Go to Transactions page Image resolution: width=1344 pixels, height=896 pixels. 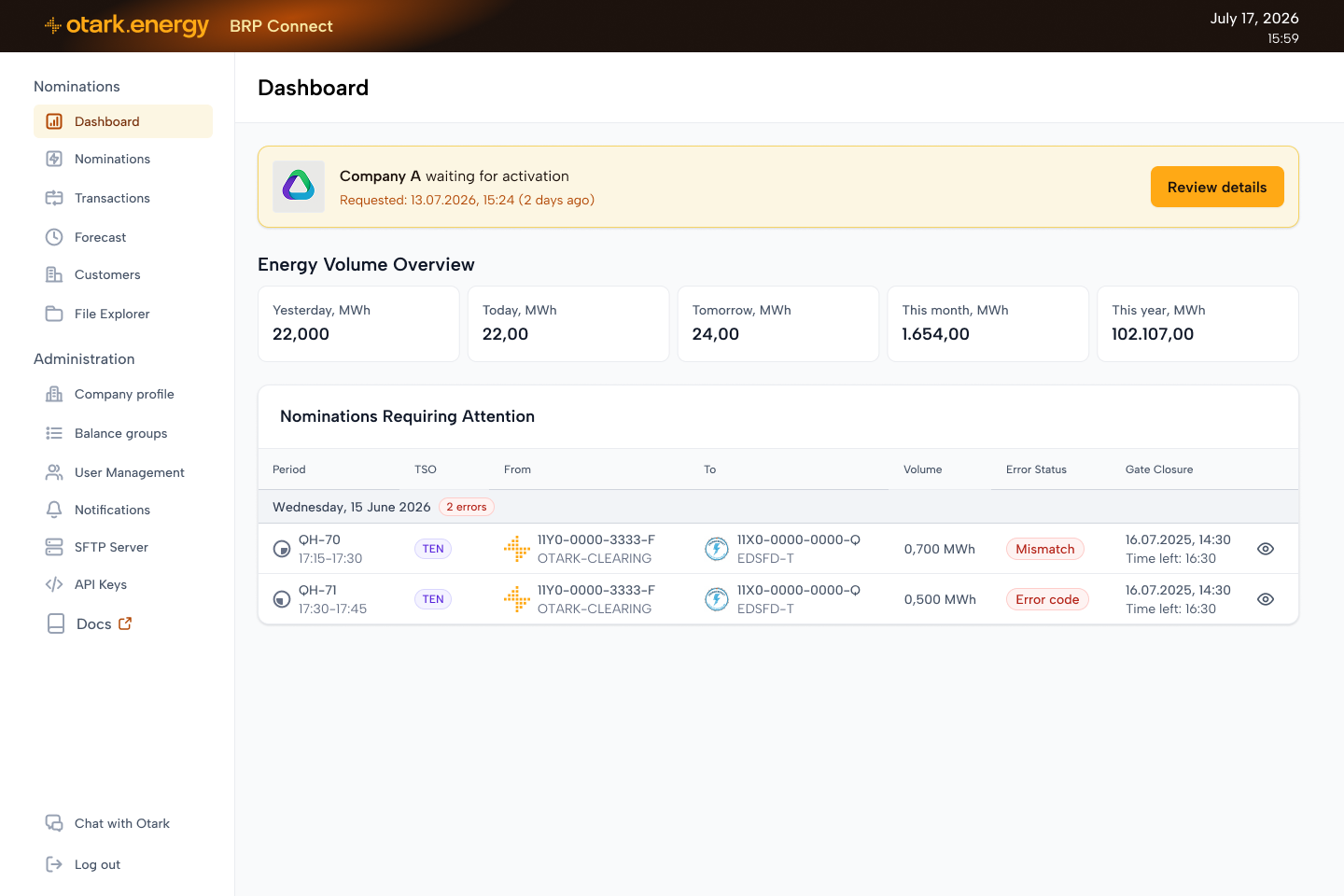coord(123,198)
